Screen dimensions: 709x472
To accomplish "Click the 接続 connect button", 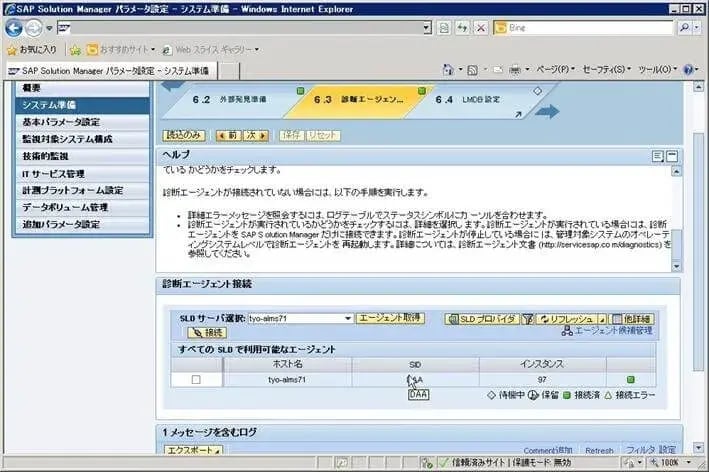I will click(x=207, y=333).
